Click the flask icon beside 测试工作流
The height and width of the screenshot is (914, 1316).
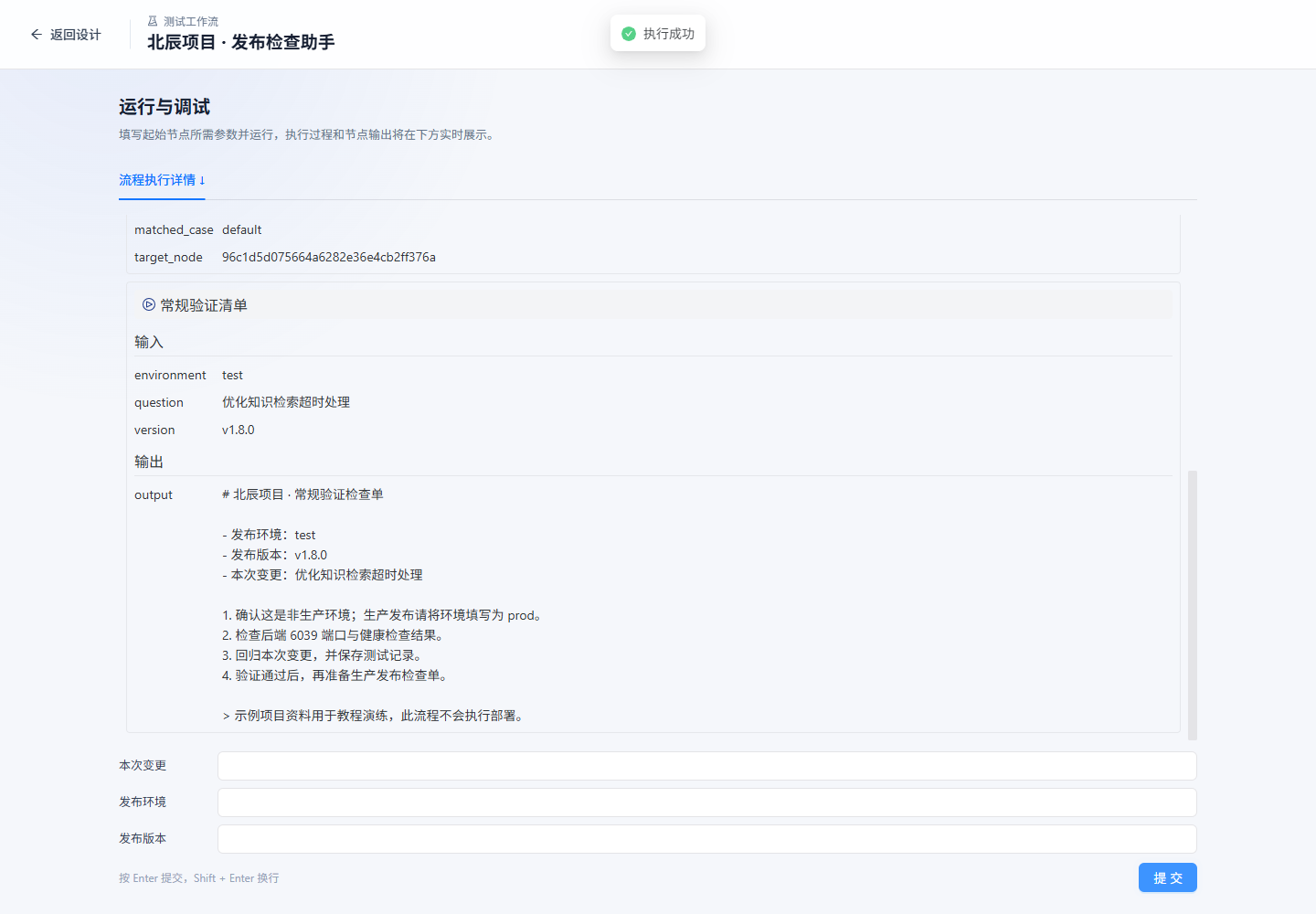coord(153,21)
